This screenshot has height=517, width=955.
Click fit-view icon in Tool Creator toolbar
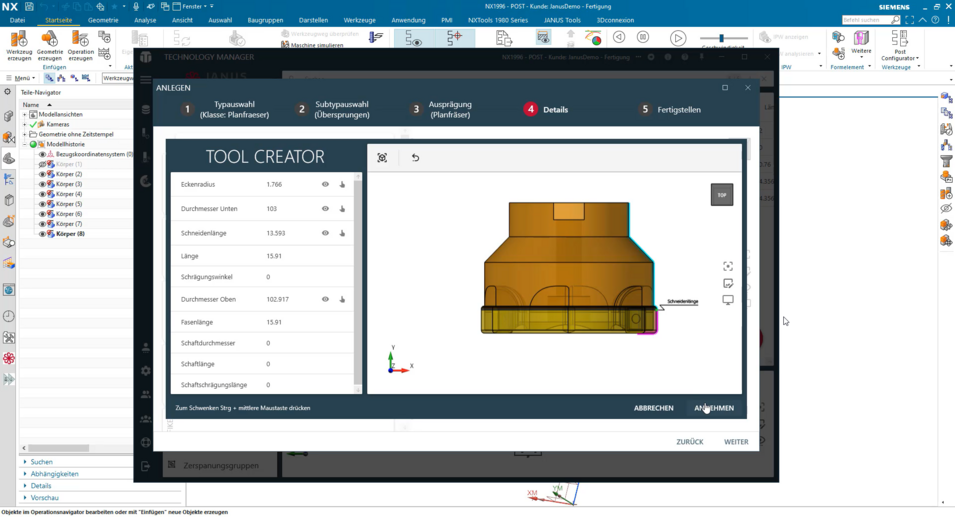click(382, 158)
